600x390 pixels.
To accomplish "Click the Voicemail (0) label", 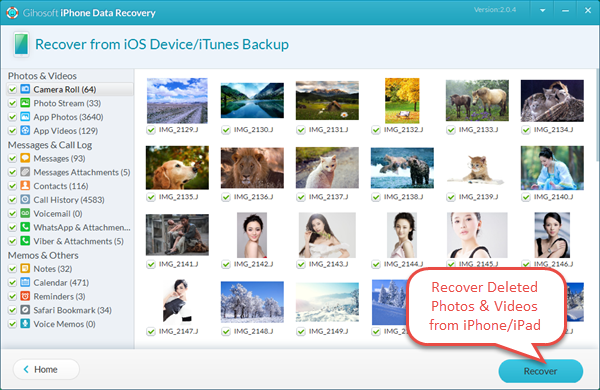I will 58,214.
